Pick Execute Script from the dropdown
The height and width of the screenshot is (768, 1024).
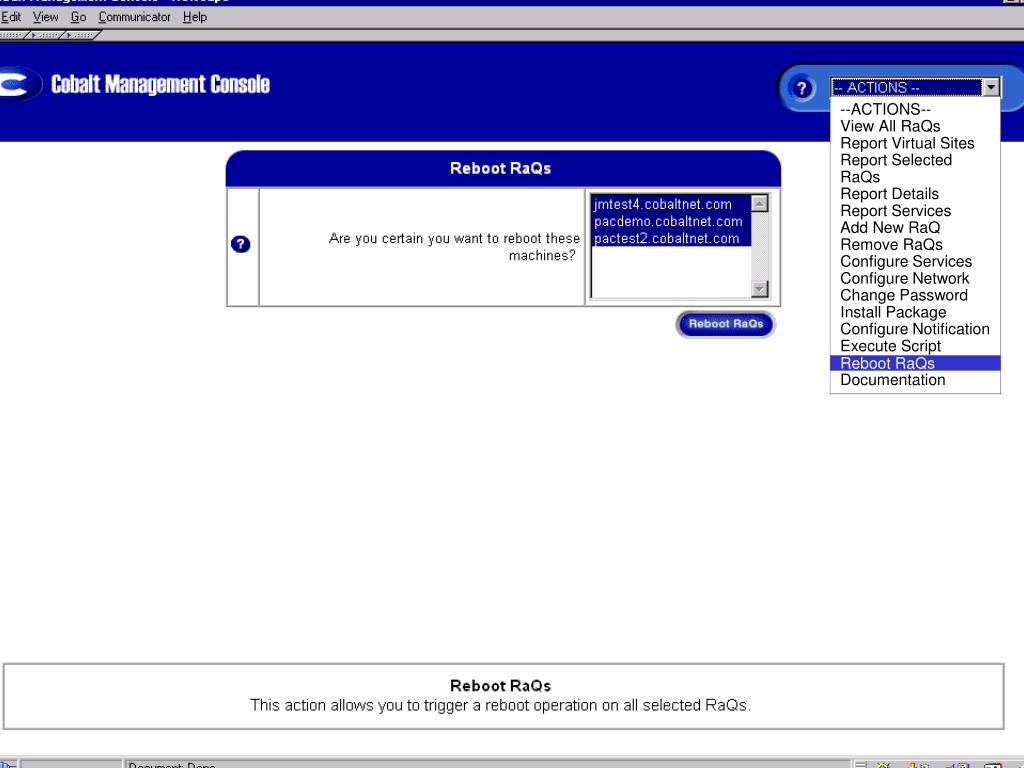point(915,347)
